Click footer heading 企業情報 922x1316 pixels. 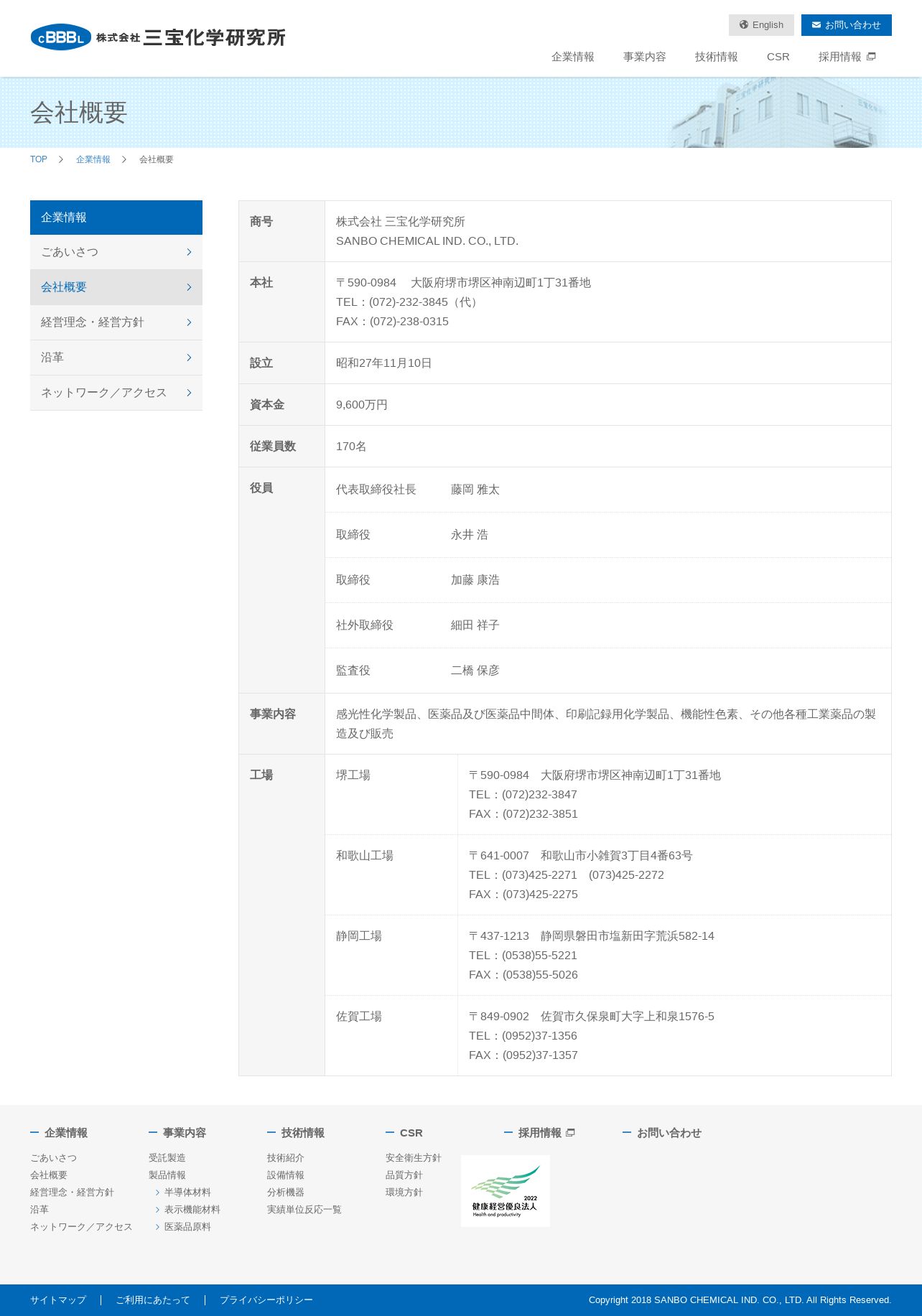pos(66,1133)
